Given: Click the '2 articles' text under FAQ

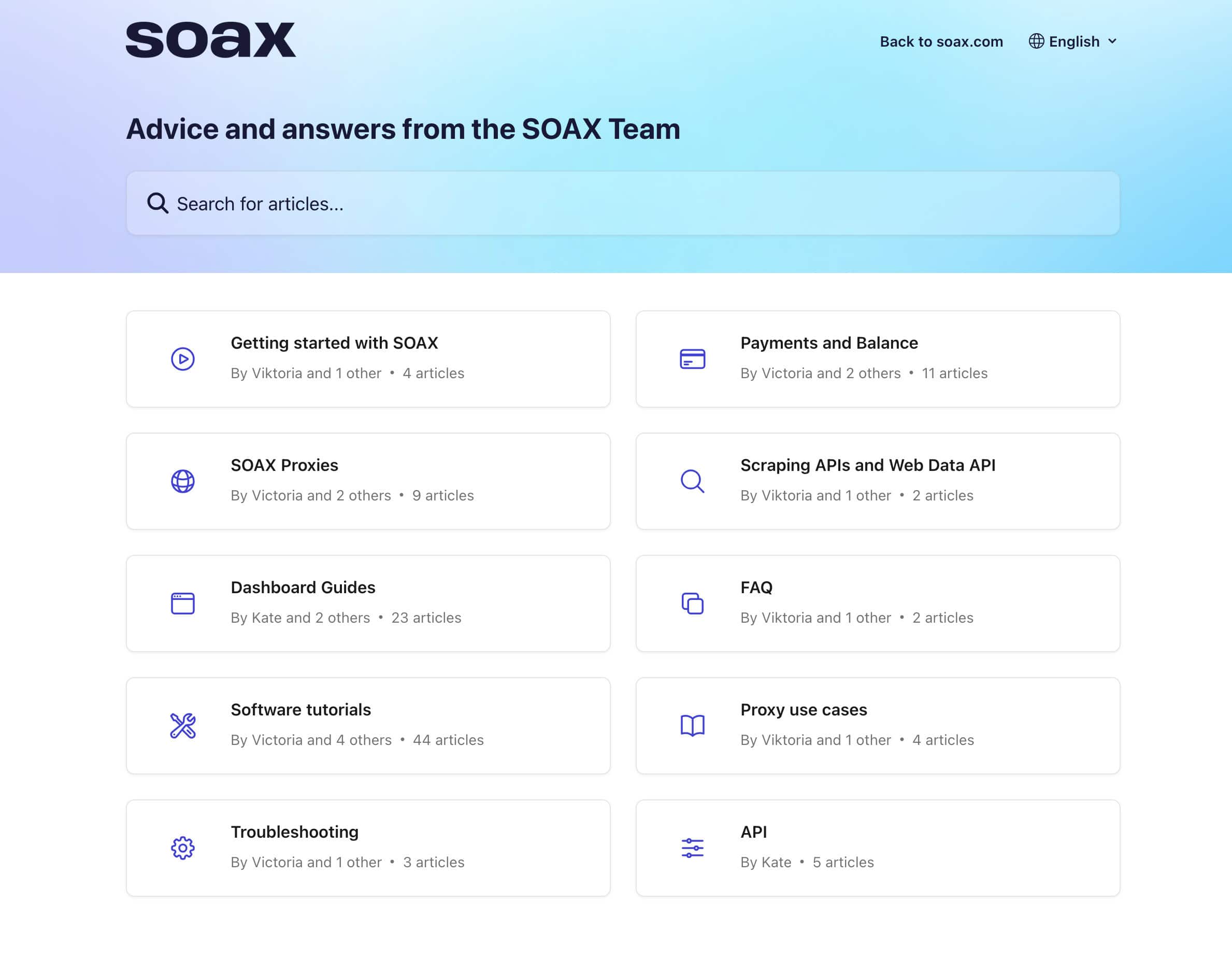Looking at the screenshot, I should [x=942, y=617].
